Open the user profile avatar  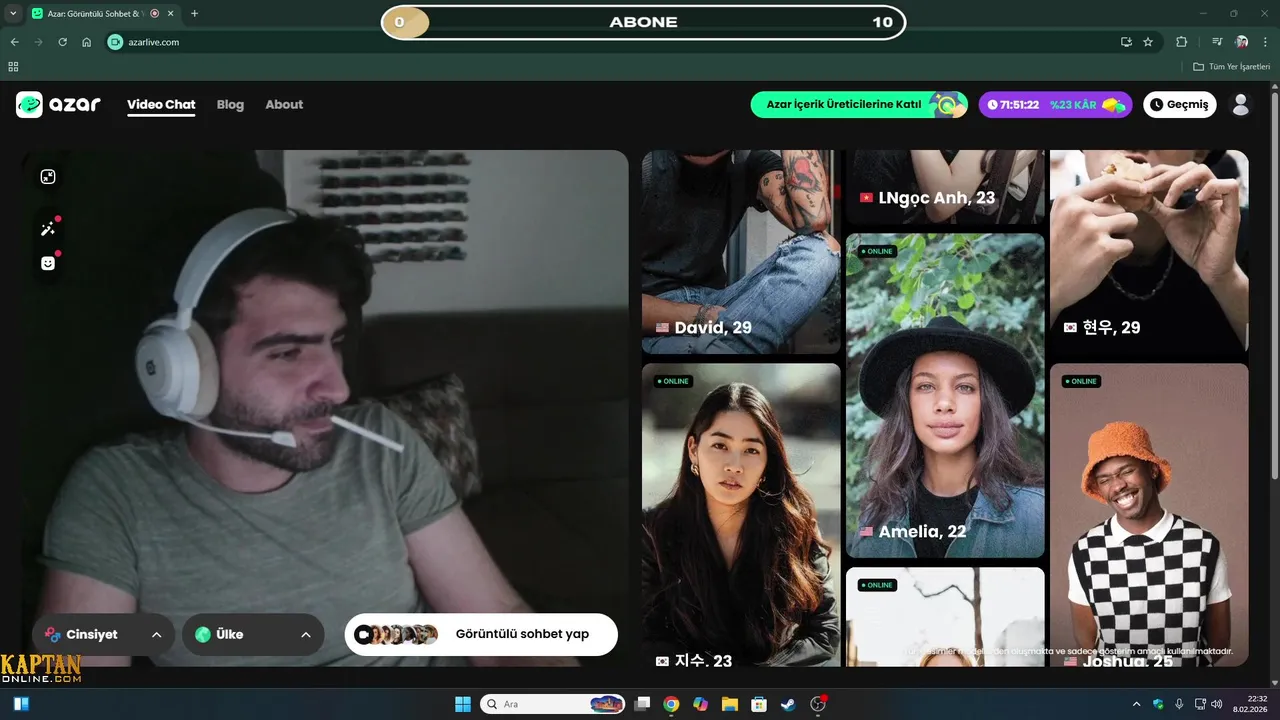coord(1241,104)
